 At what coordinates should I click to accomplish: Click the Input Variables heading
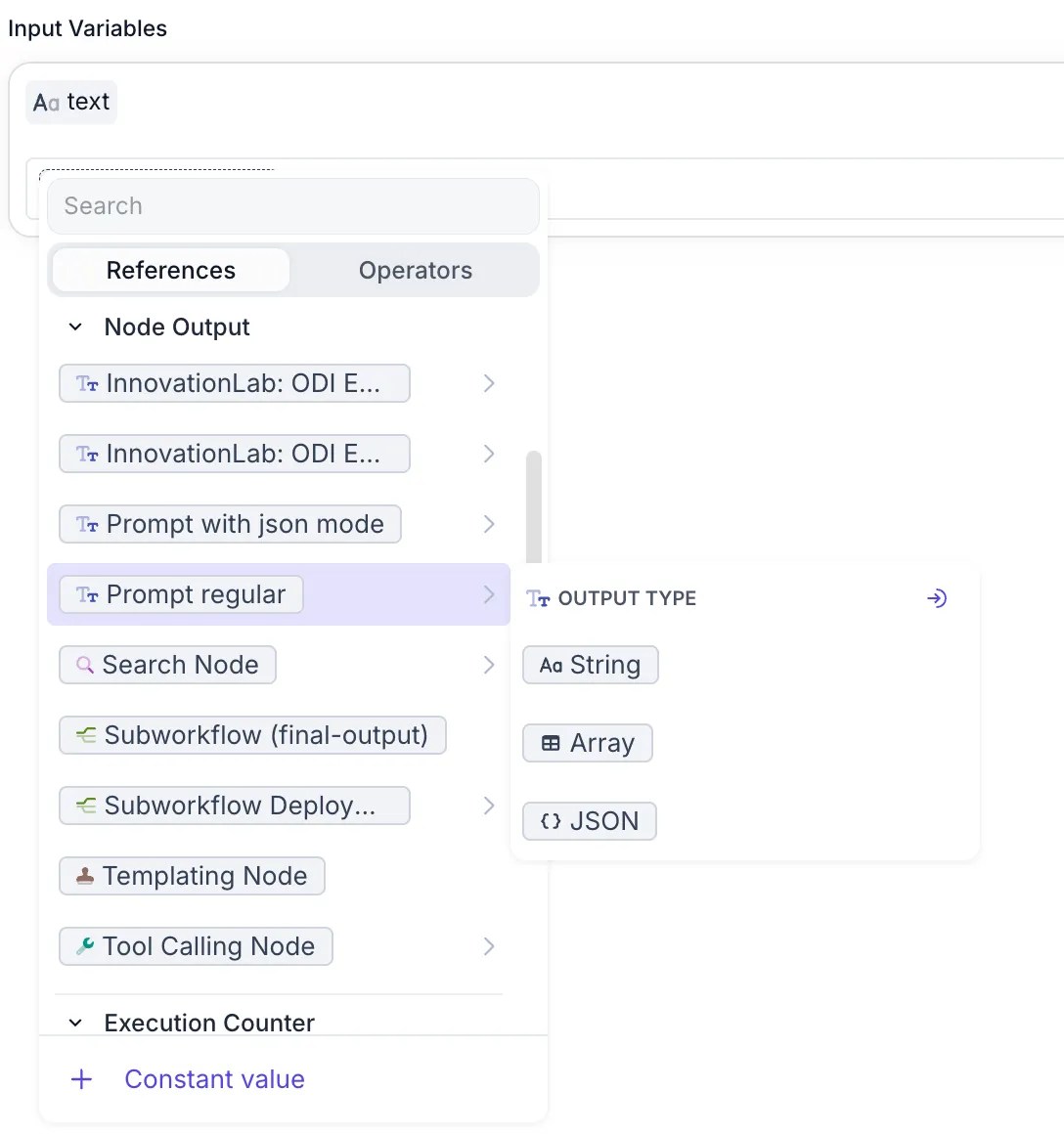point(87,28)
